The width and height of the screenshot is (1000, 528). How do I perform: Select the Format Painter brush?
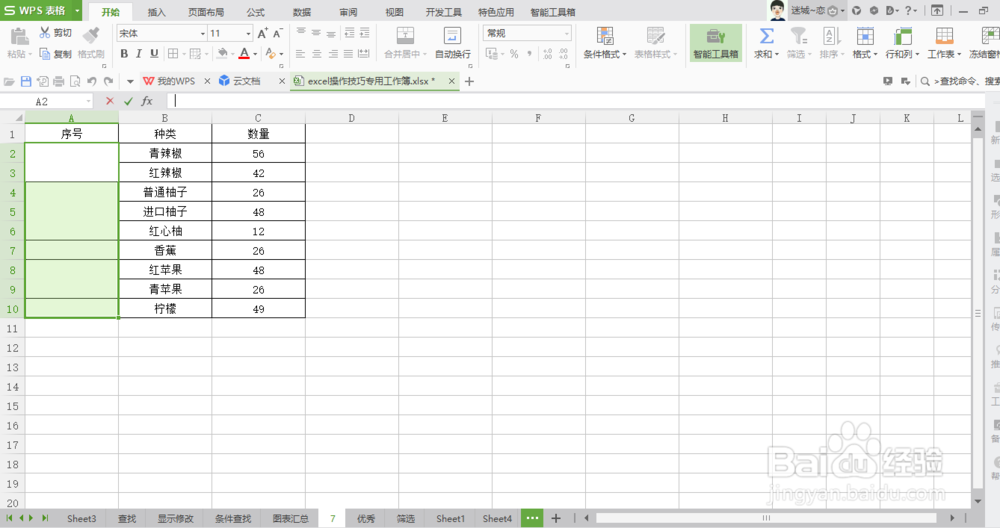(91, 35)
